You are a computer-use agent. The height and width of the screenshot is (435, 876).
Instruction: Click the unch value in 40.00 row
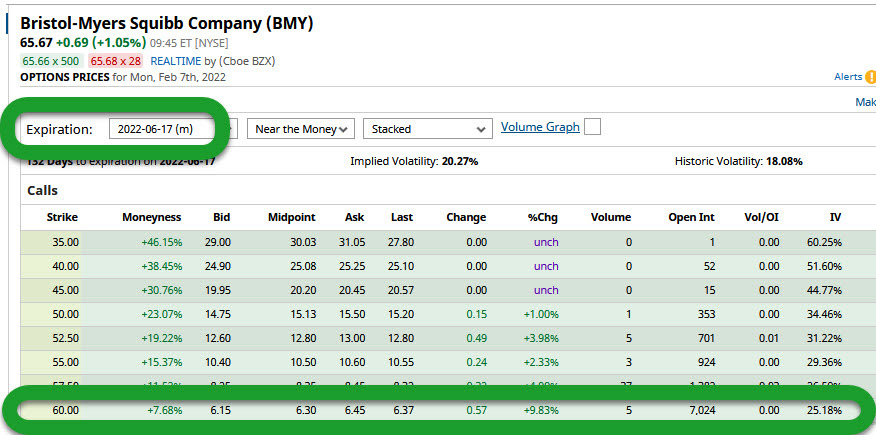click(546, 266)
